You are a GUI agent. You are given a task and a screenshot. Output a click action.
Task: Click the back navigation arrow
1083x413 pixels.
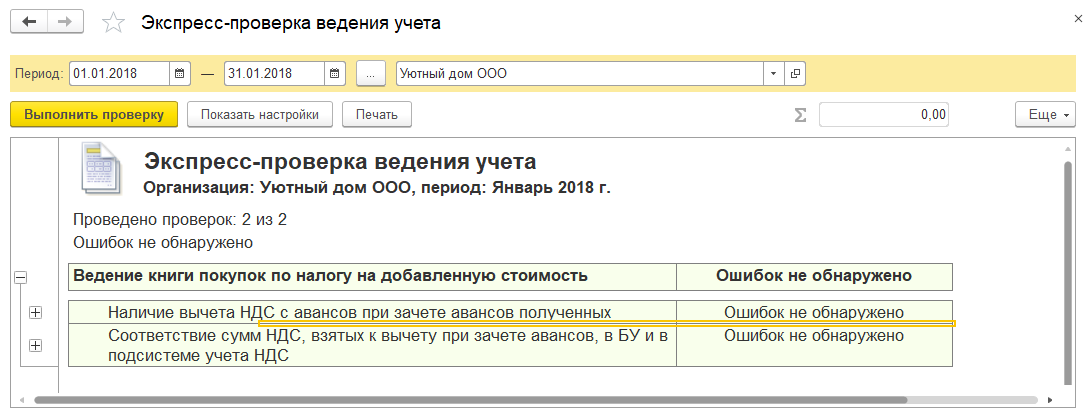pos(29,22)
